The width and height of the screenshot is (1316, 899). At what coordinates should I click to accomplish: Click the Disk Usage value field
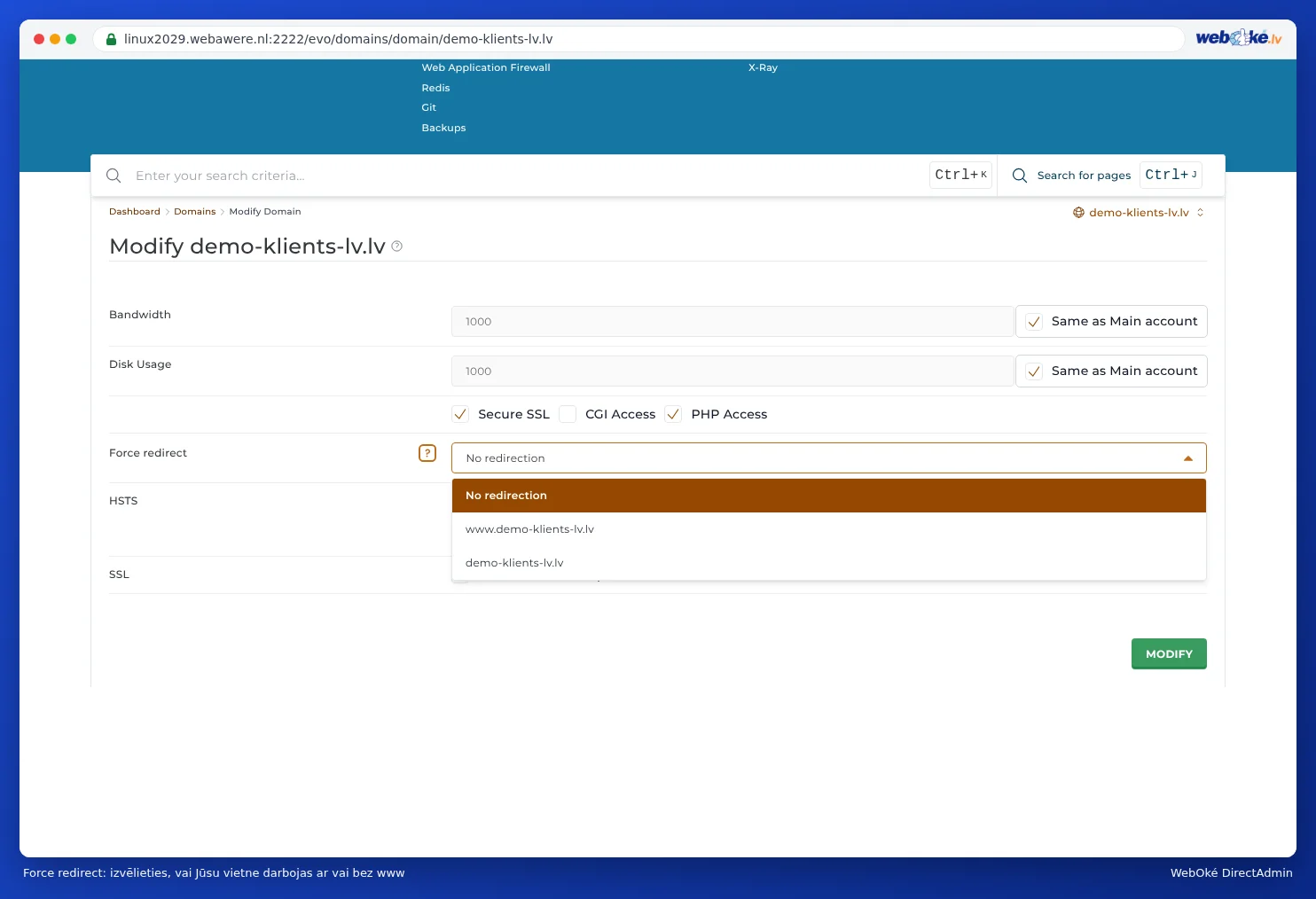point(732,371)
